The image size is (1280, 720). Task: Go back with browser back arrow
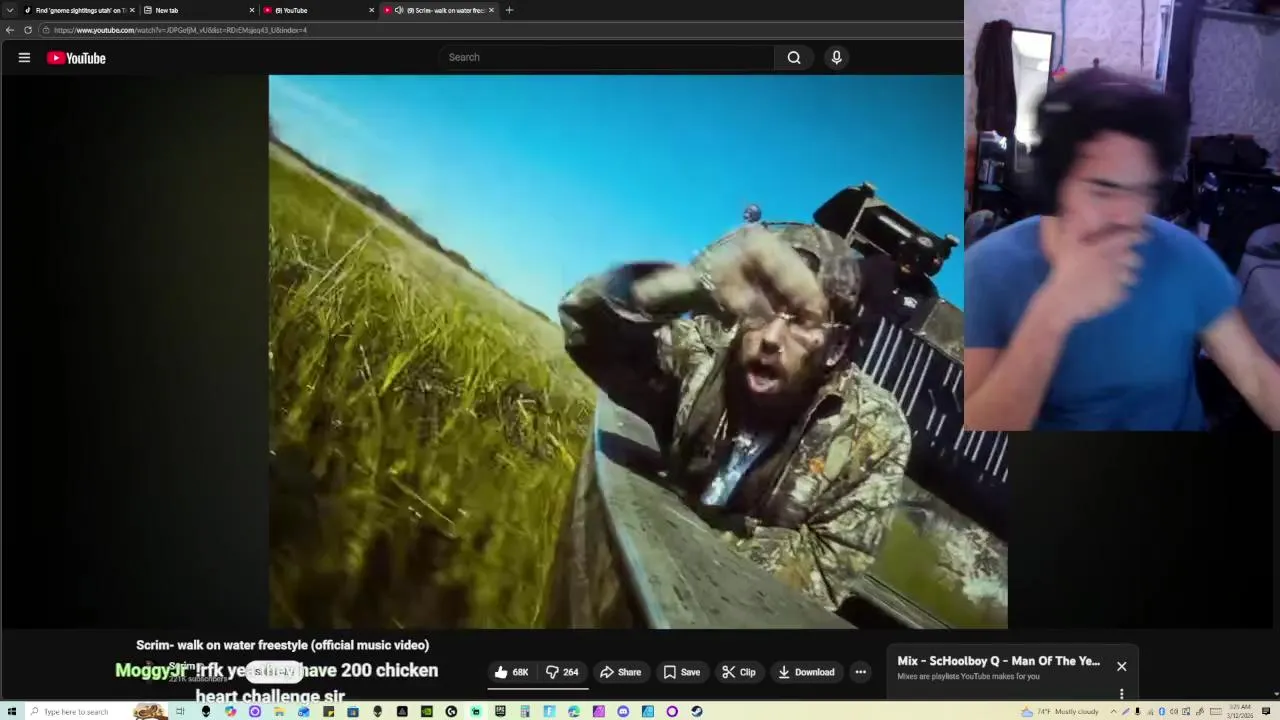[10, 30]
